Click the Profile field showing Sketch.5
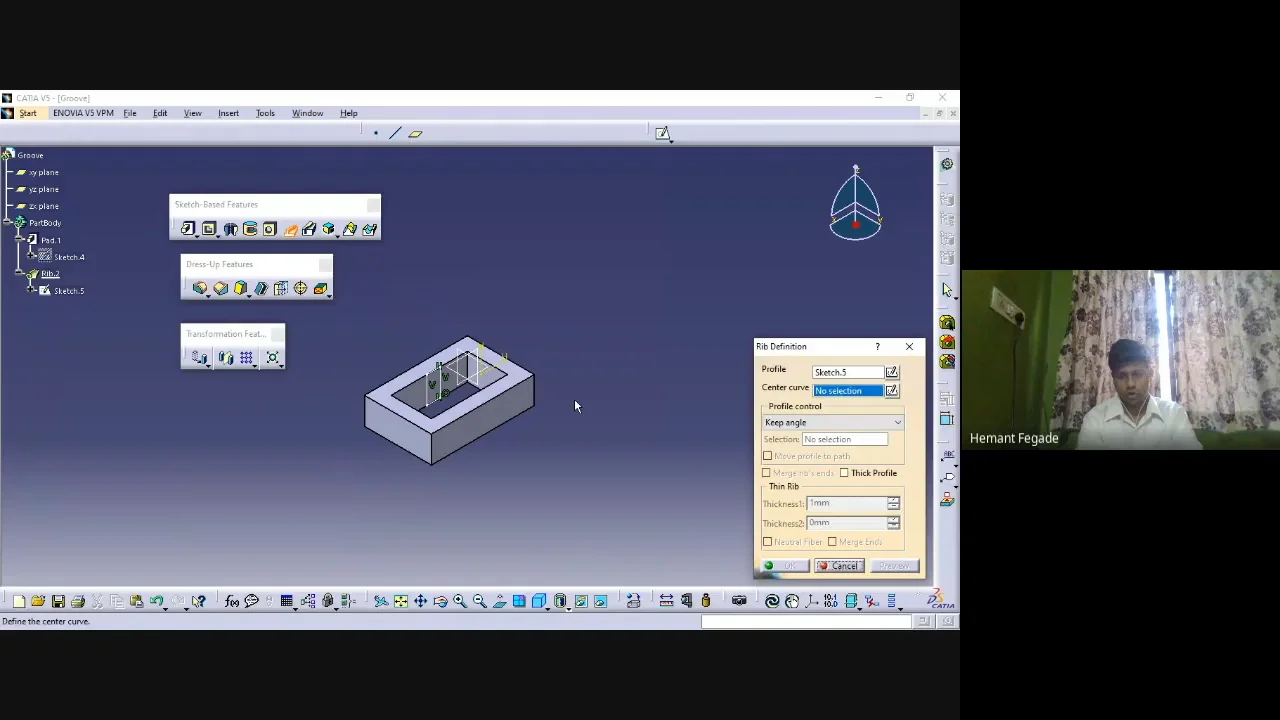1280x720 pixels. click(x=848, y=372)
